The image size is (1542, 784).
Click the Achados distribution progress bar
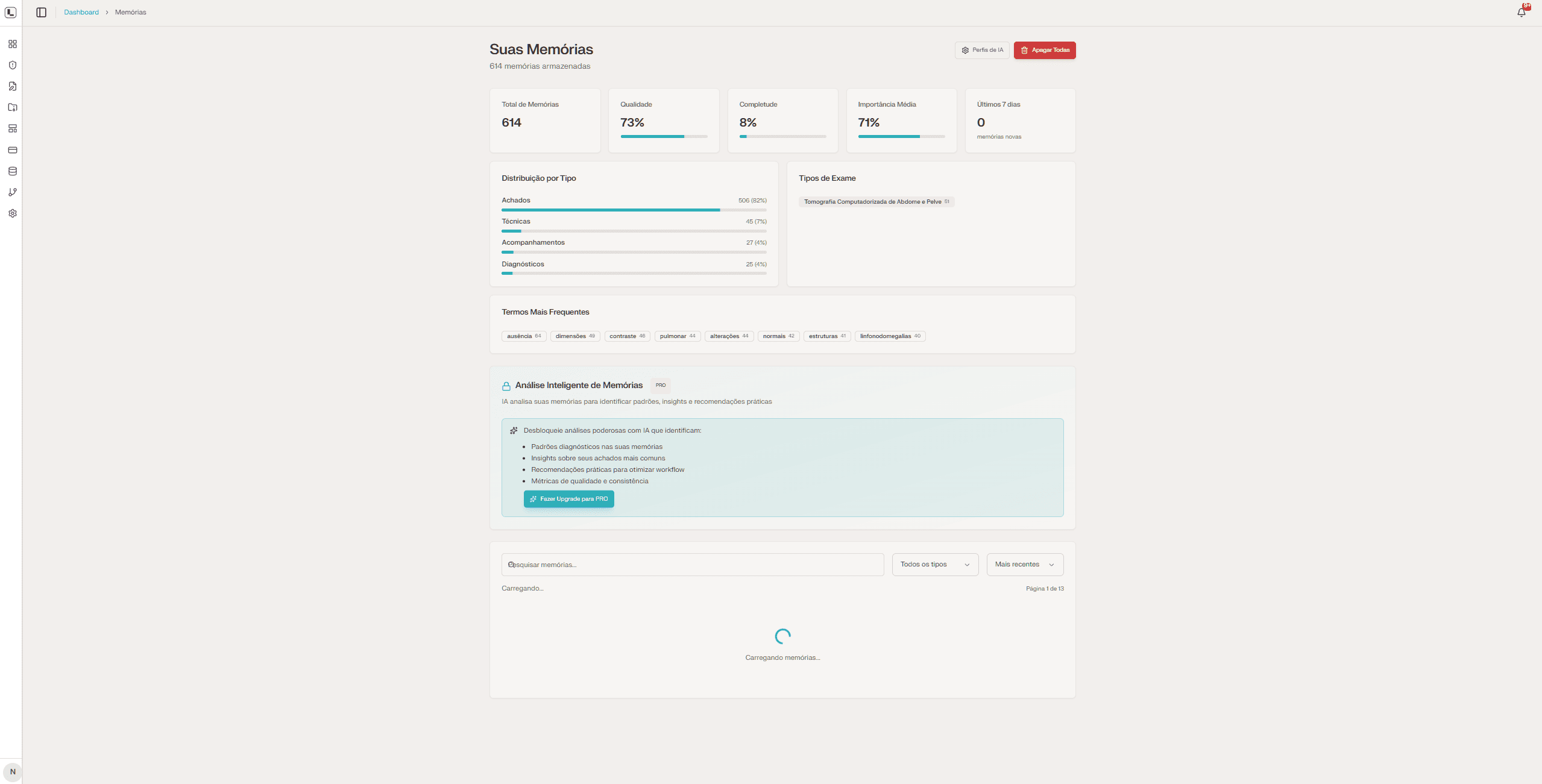pos(634,210)
